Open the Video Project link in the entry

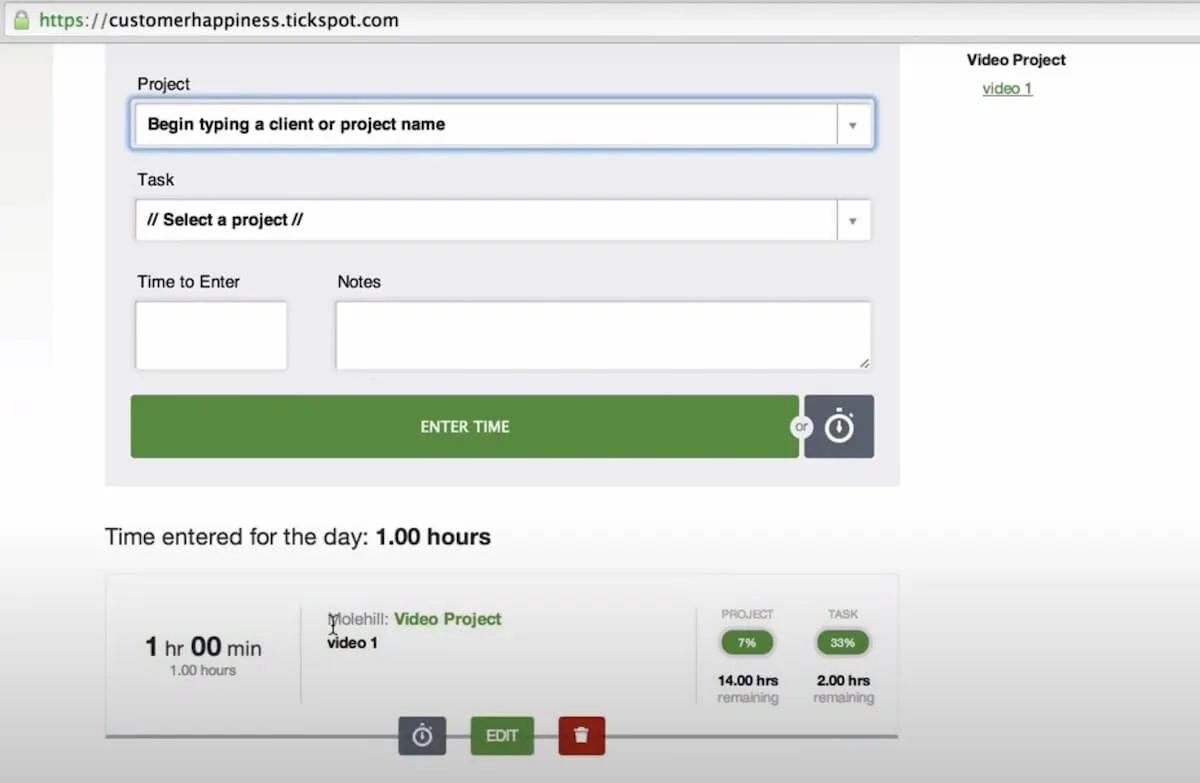point(448,619)
